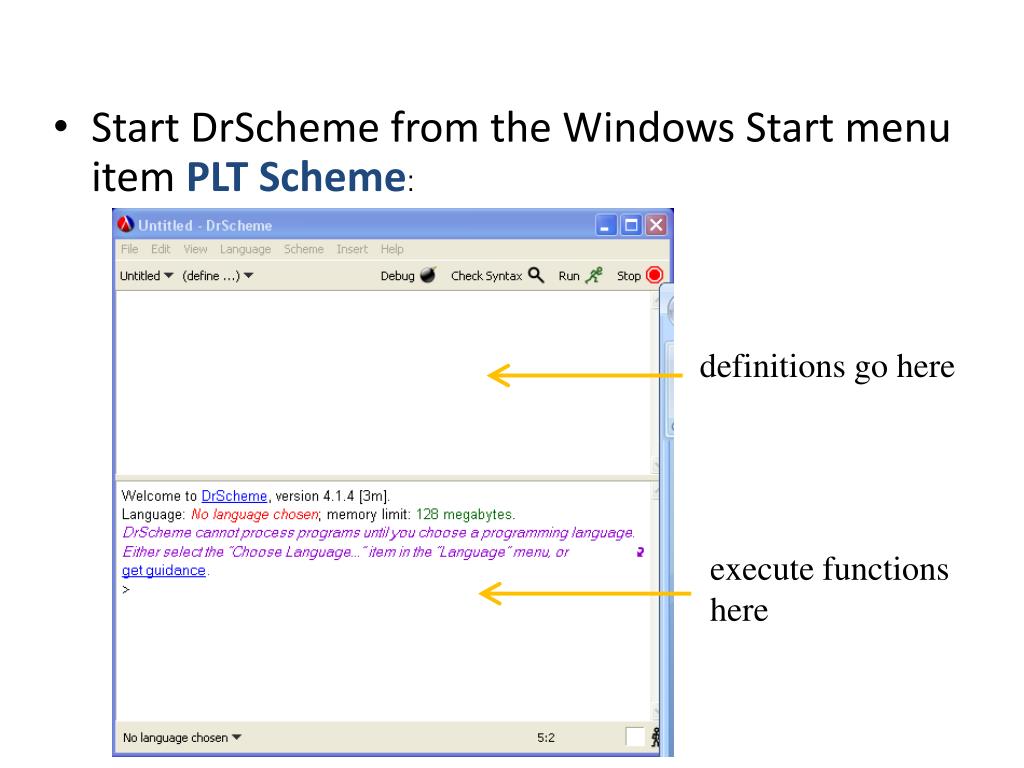Follow the get guidance link
Viewport: 1024px width, 768px height.
click(x=164, y=570)
